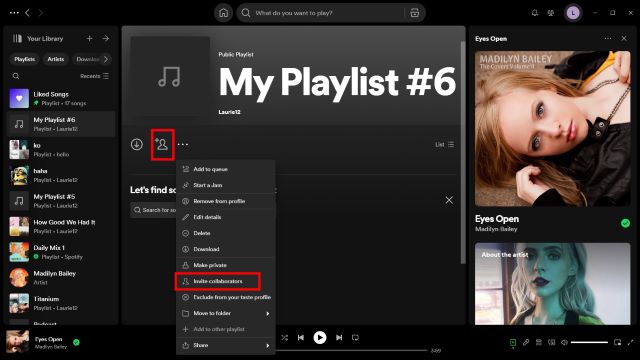Open the Browse icon in search bar
Image resolution: width=640 pixels, height=360 pixels.
click(414, 13)
